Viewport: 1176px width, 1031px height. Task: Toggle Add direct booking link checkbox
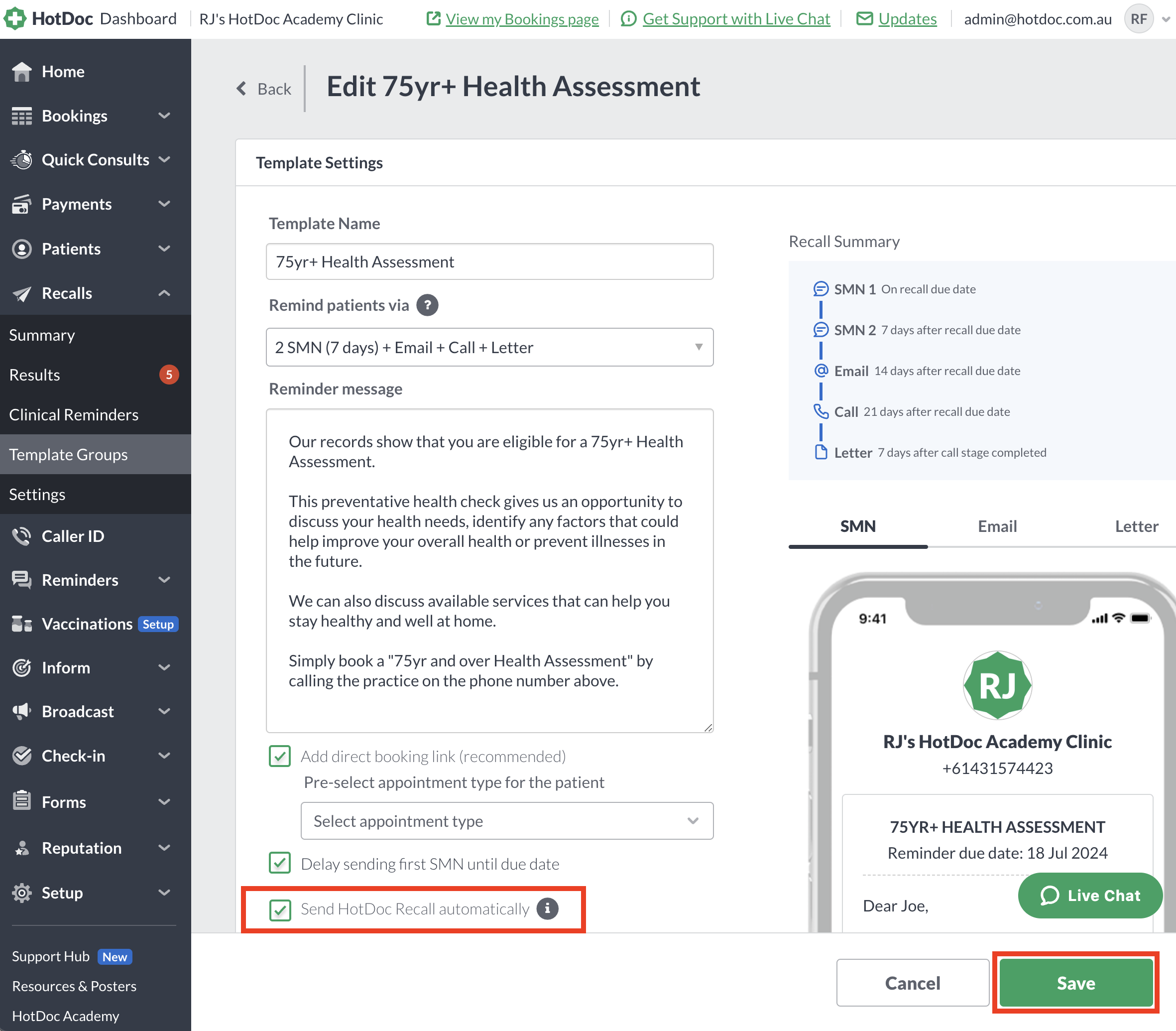pos(279,756)
